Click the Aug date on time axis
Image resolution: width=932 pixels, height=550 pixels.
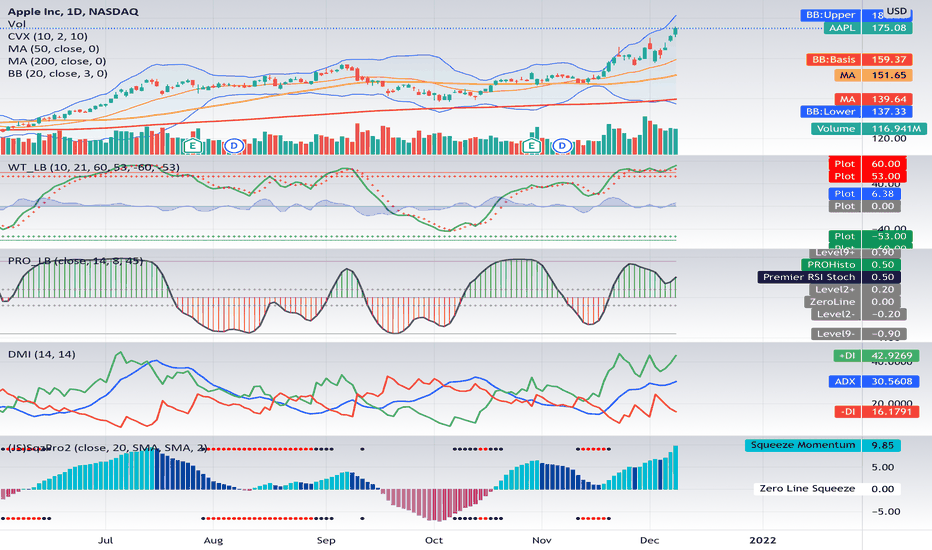tap(213, 540)
